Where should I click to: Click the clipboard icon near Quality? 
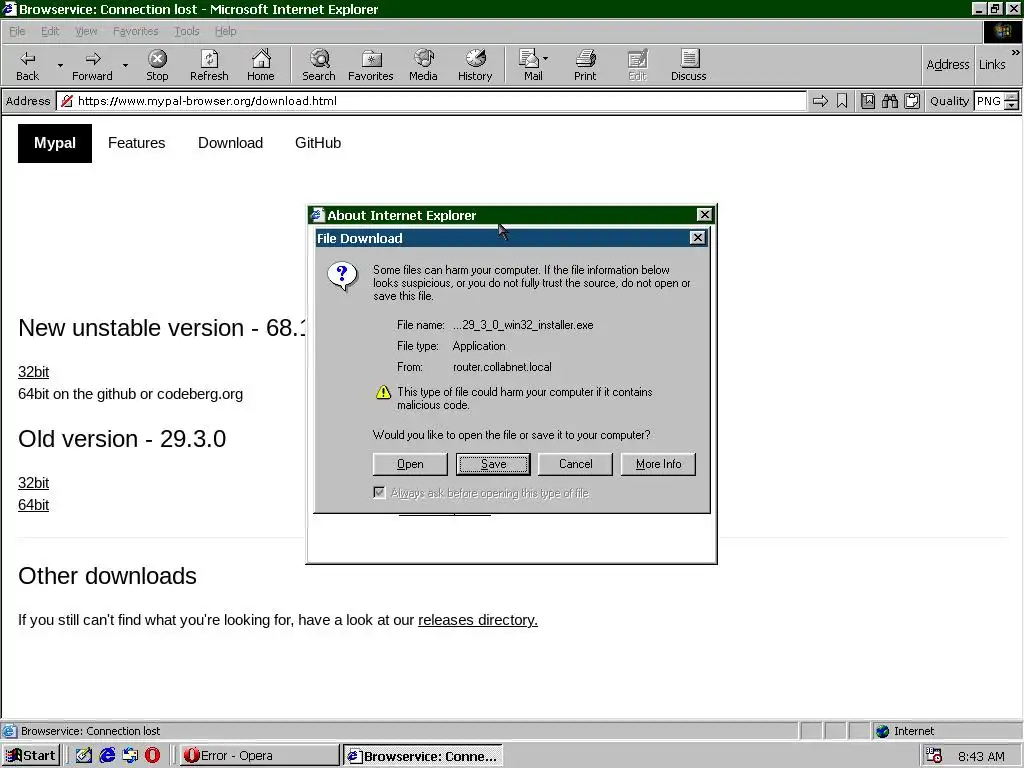[912, 101]
